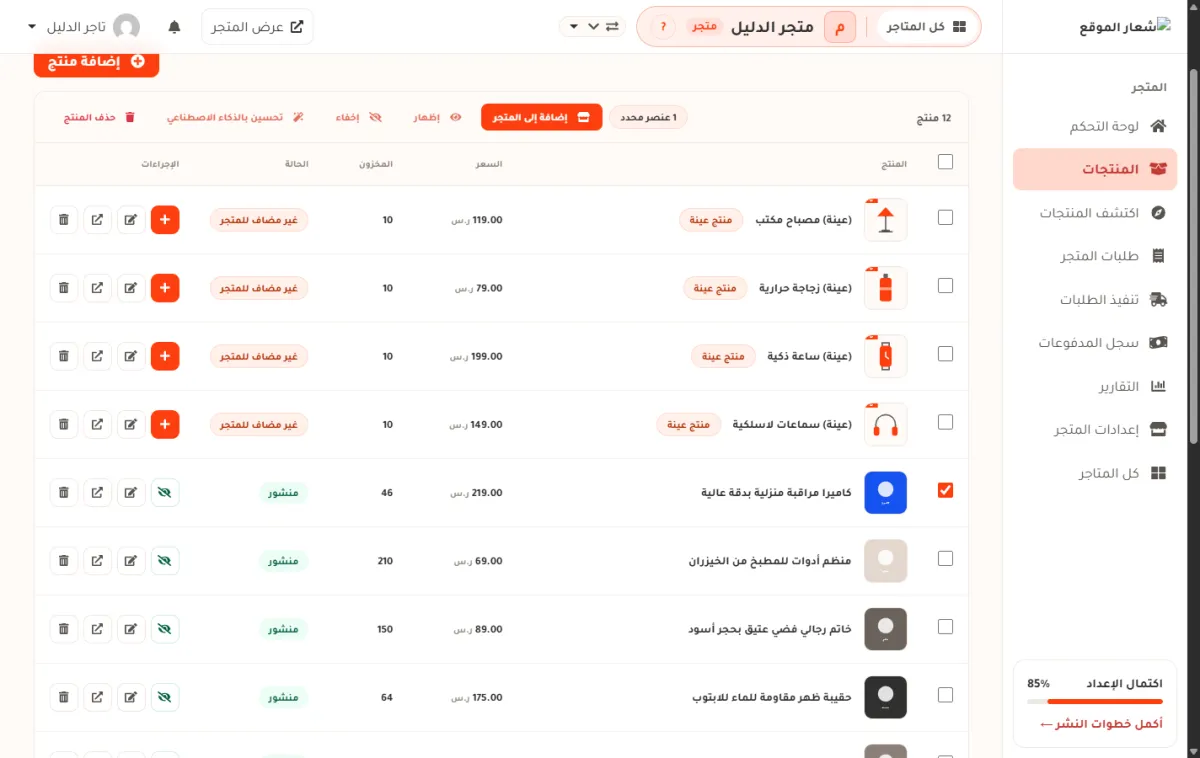1200x758 pixels.
Task: Edit bamboo kitchen organizer (منظم أدوات للمطبخ) product
Action: pyautogui.click(x=131, y=561)
